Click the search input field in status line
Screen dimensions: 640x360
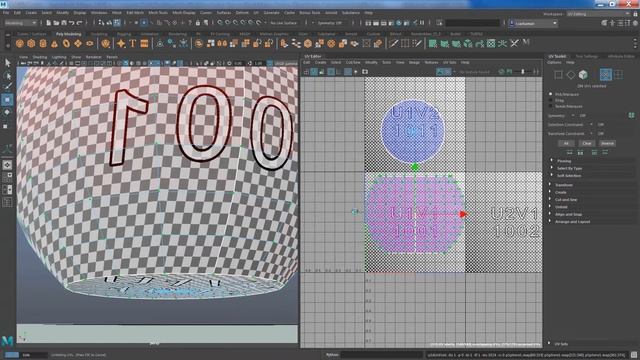472,23
